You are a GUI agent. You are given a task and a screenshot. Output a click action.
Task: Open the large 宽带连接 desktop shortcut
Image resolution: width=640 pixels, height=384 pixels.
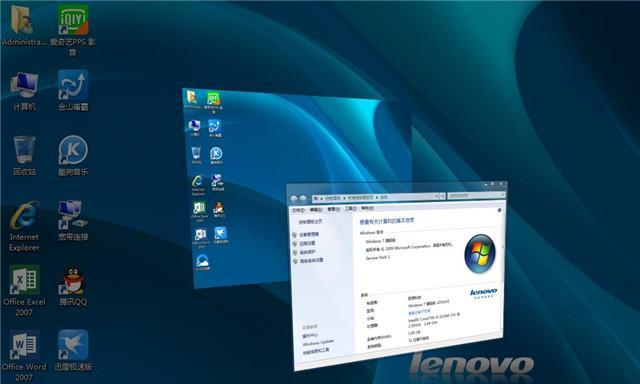coord(73,220)
